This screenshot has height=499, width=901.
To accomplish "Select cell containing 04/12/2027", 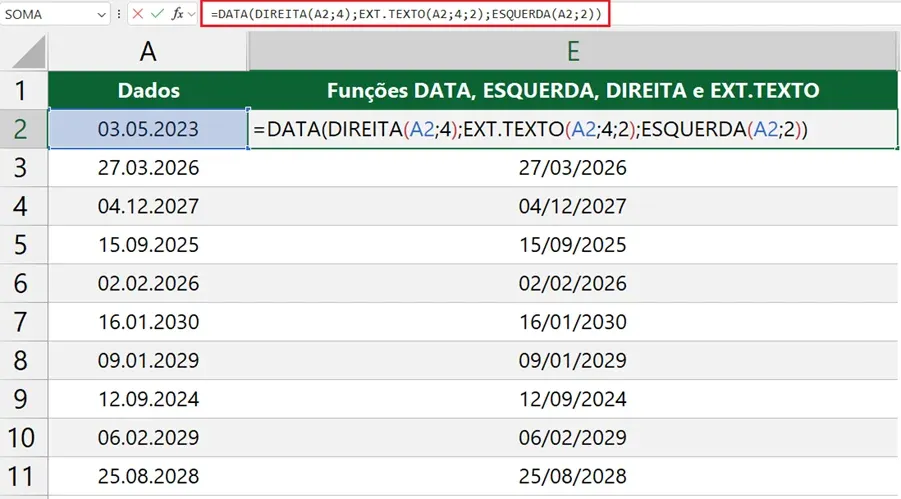I will 573,206.
